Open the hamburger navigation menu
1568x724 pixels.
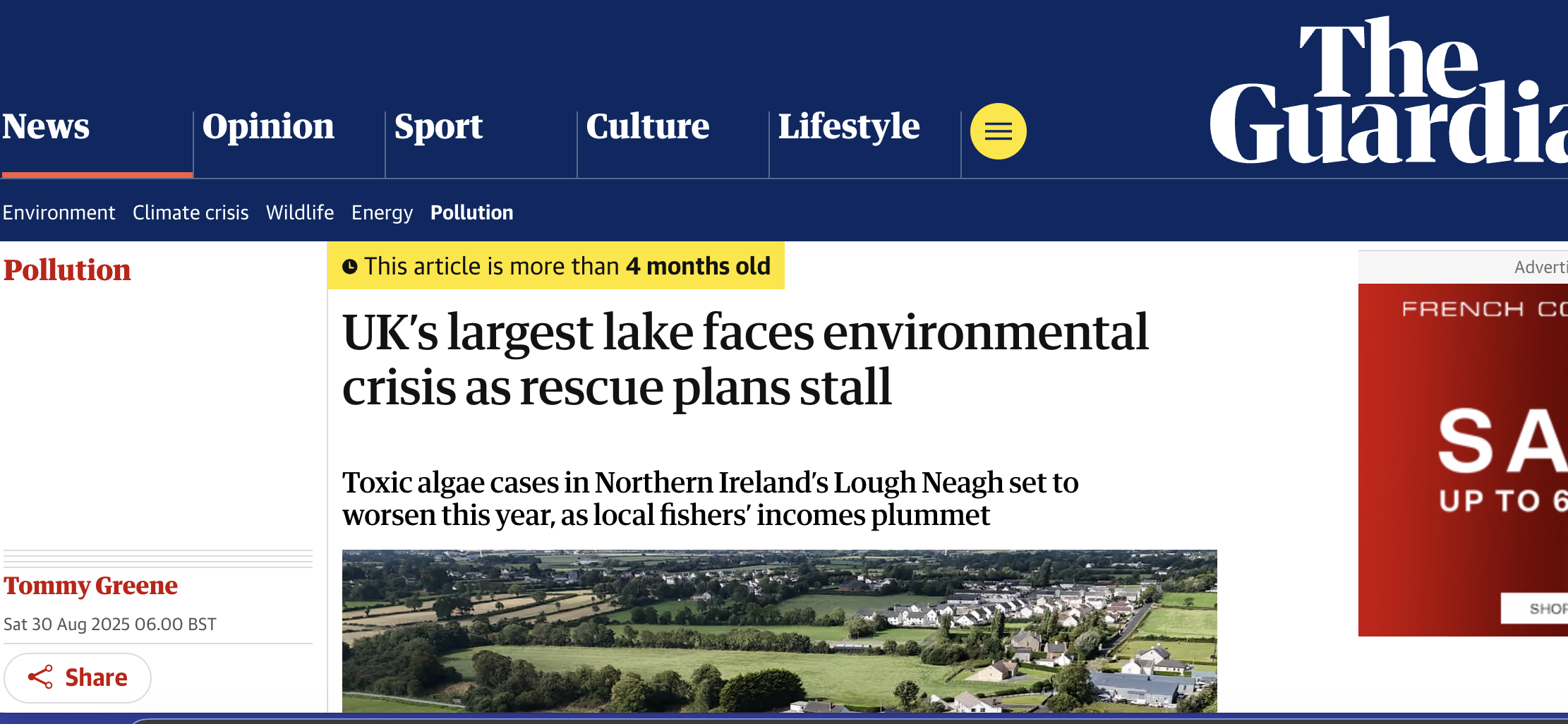tap(997, 131)
